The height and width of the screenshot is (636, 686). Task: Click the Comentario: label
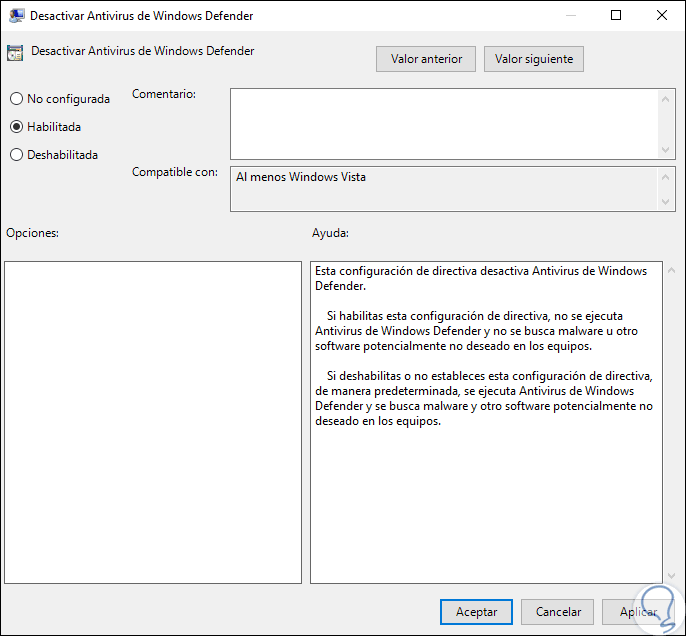[x=164, y=94]
